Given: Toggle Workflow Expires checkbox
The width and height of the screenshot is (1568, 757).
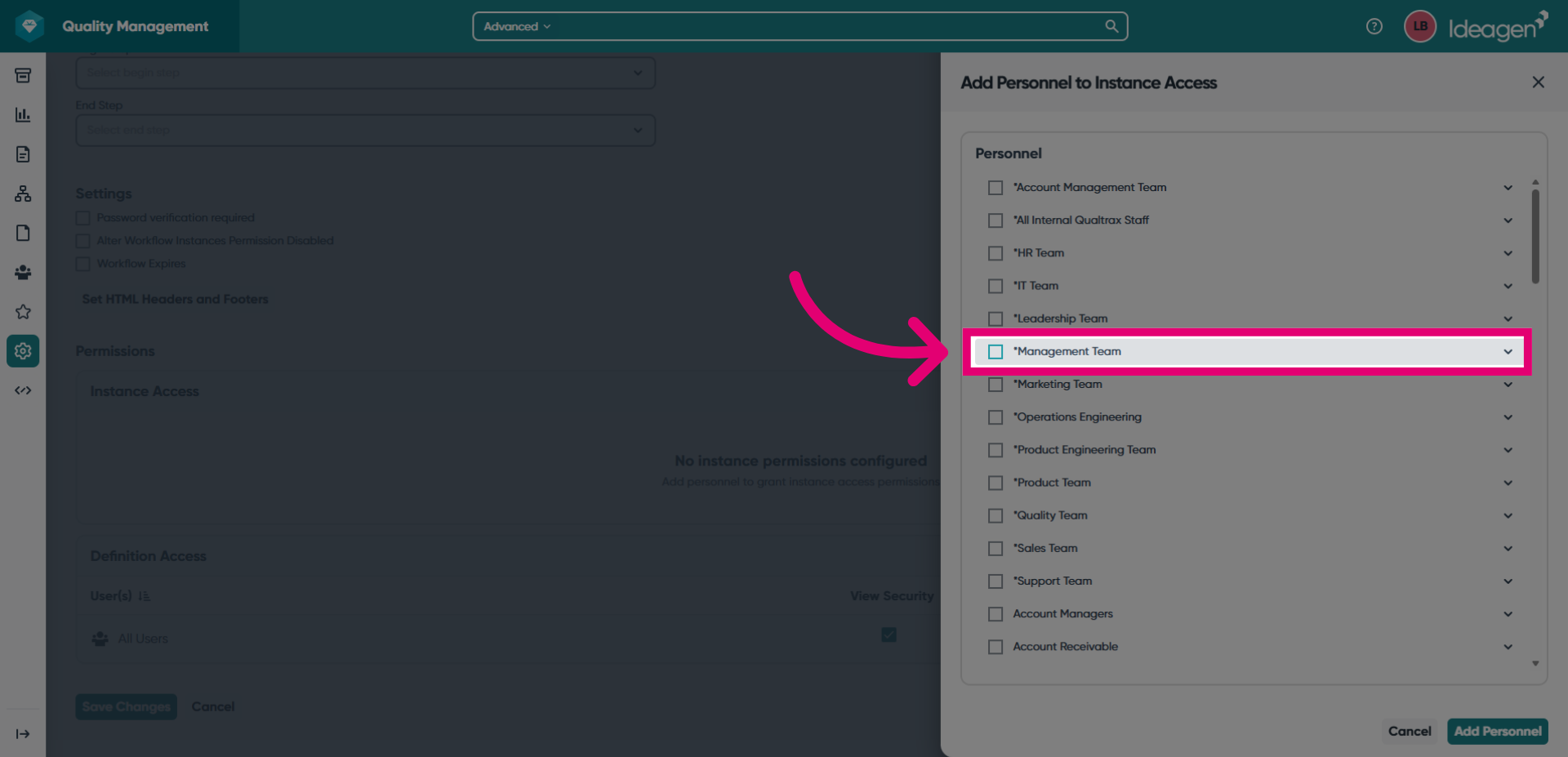Looking at the screenshot, I should pos(82,264).
